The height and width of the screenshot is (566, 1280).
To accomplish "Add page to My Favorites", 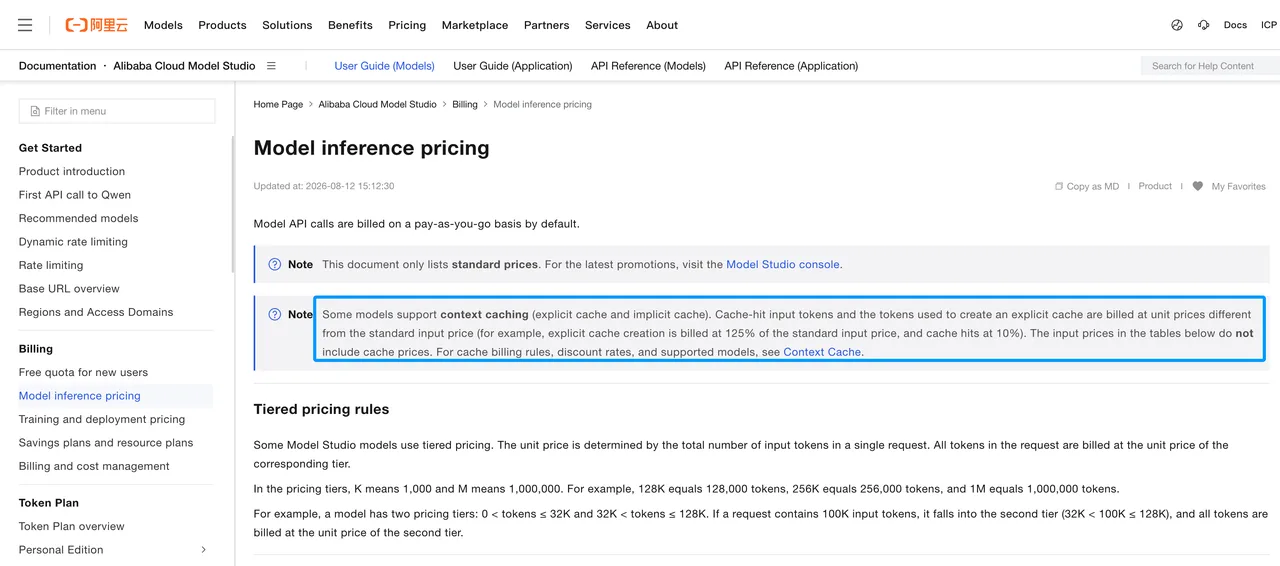I will point(1239,186).
